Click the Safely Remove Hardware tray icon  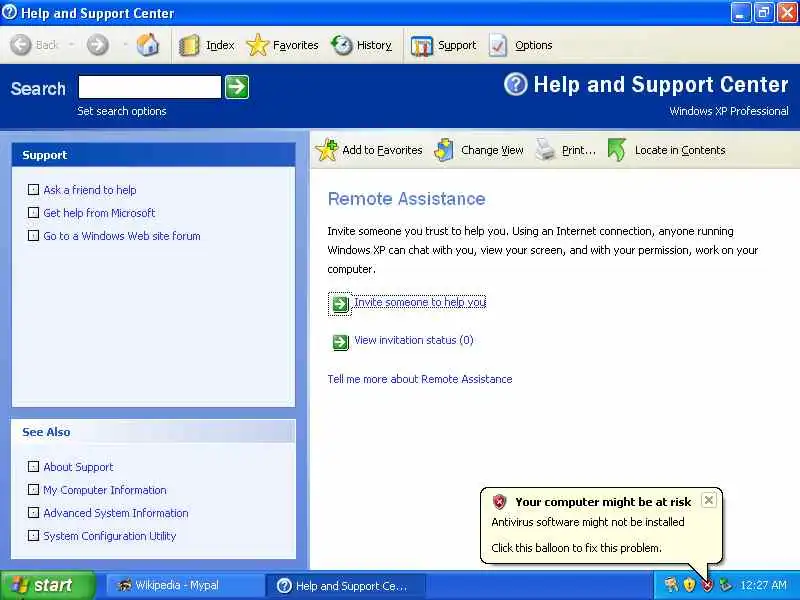pyautogui.click(x=725, y=585)
